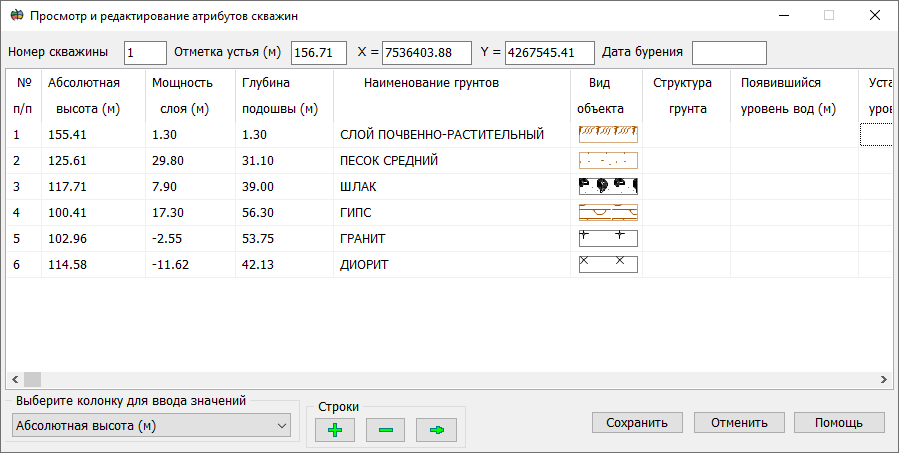Image resolution: width=899 pixels, height=453 pixels.
Task: Cancel editing with Отменить
Action: [739, 423]
